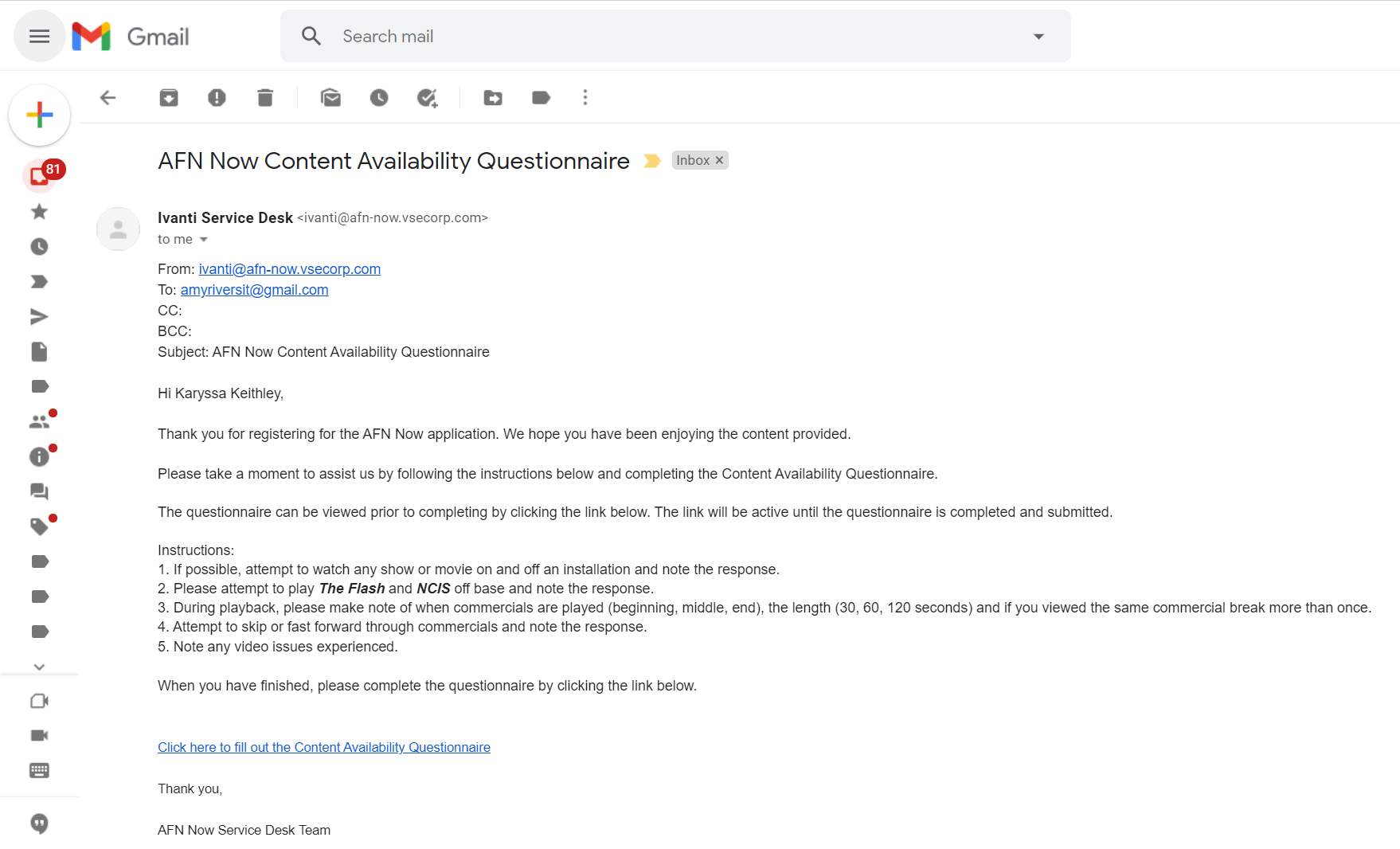Open Starred mail in left sidebar
1400x849 pixels.
[39, 212]
